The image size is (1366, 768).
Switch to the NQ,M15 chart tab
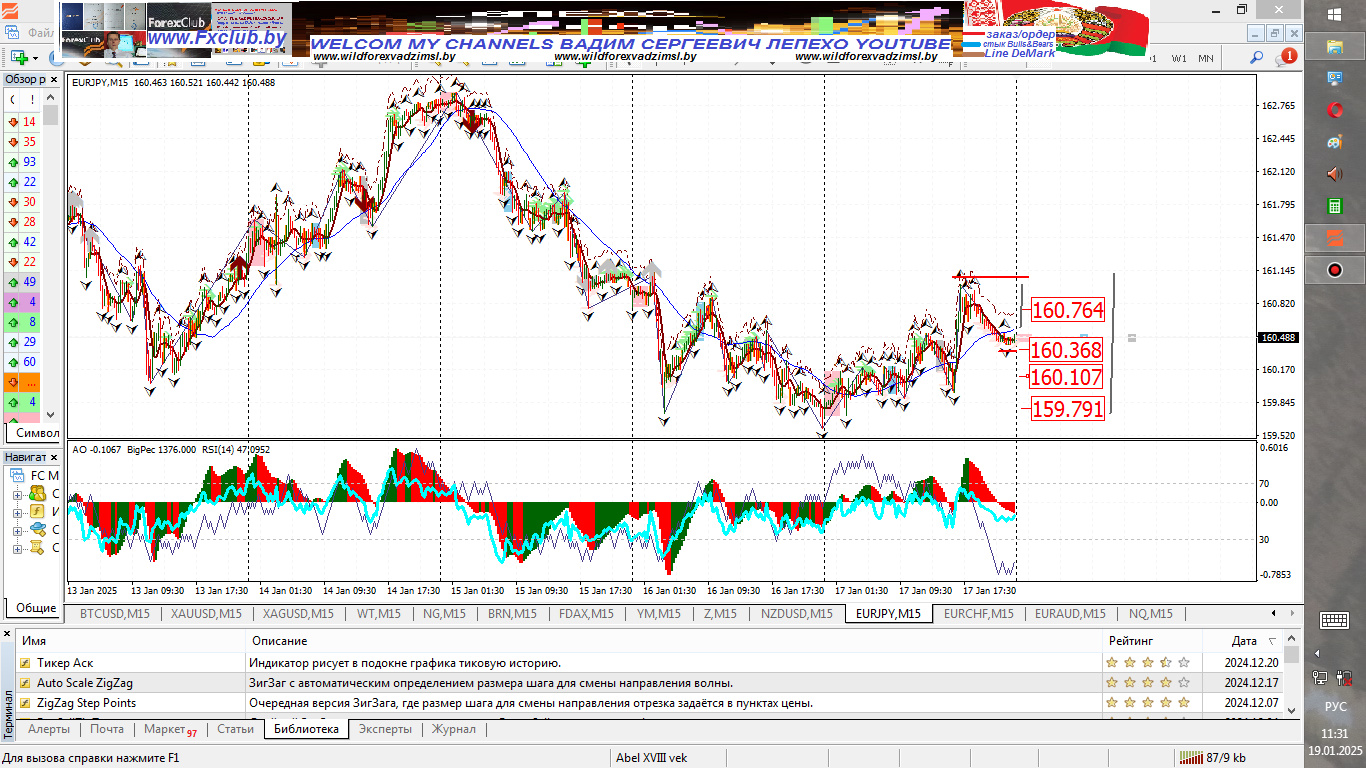point(1150,614)
